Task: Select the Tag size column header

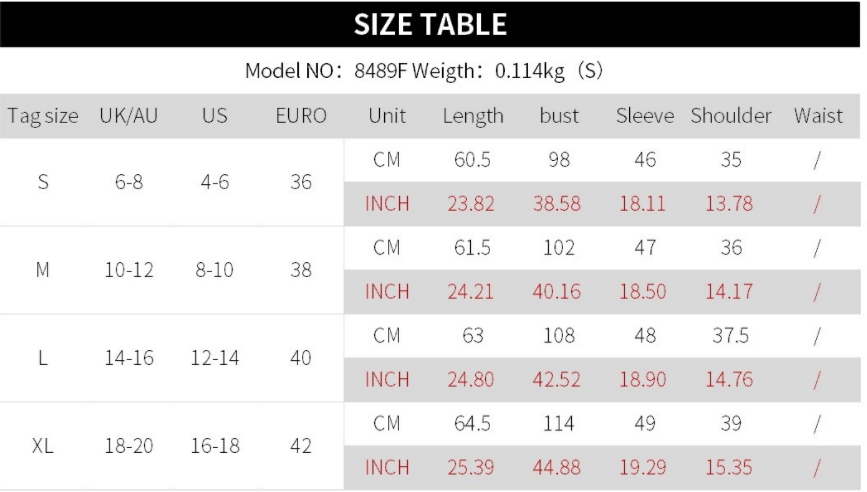Action: [x=42, y=116]
